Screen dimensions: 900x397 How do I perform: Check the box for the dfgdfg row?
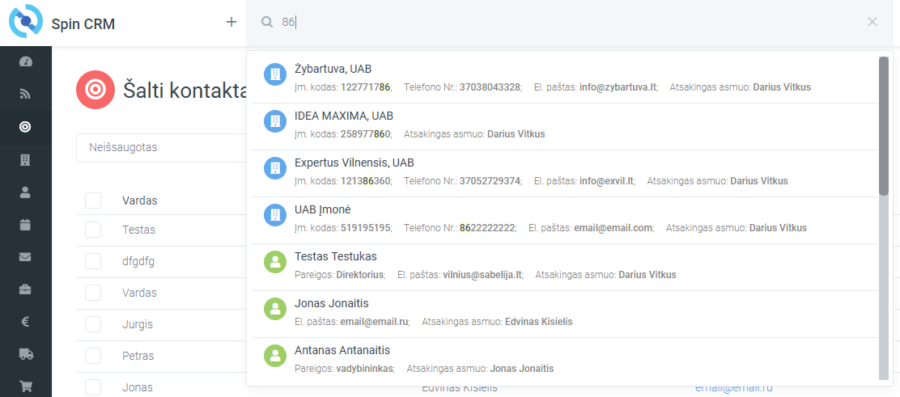click(93, 262)
